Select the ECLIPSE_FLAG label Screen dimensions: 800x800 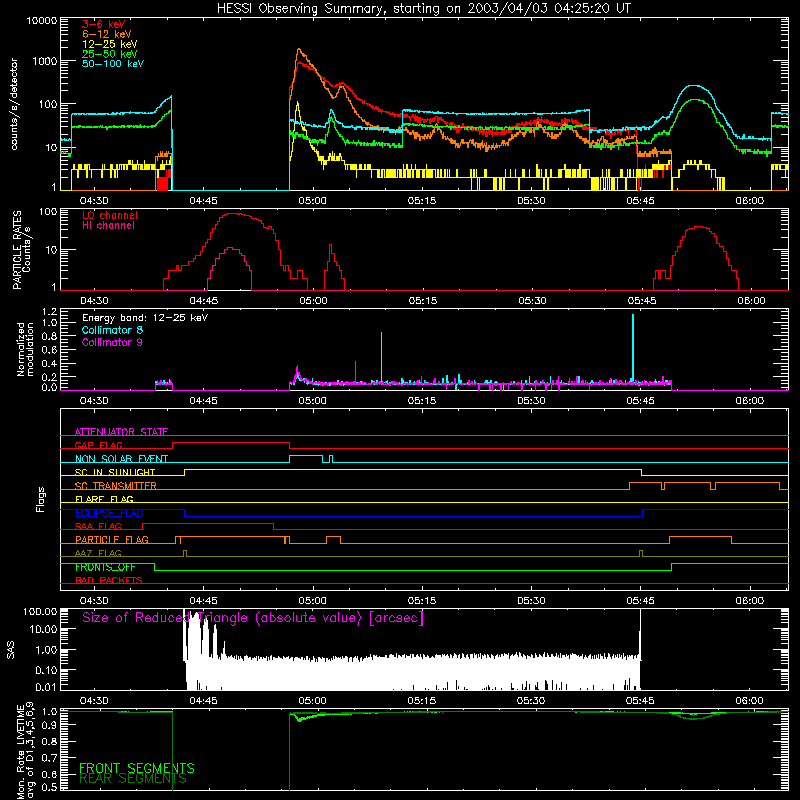109,513
